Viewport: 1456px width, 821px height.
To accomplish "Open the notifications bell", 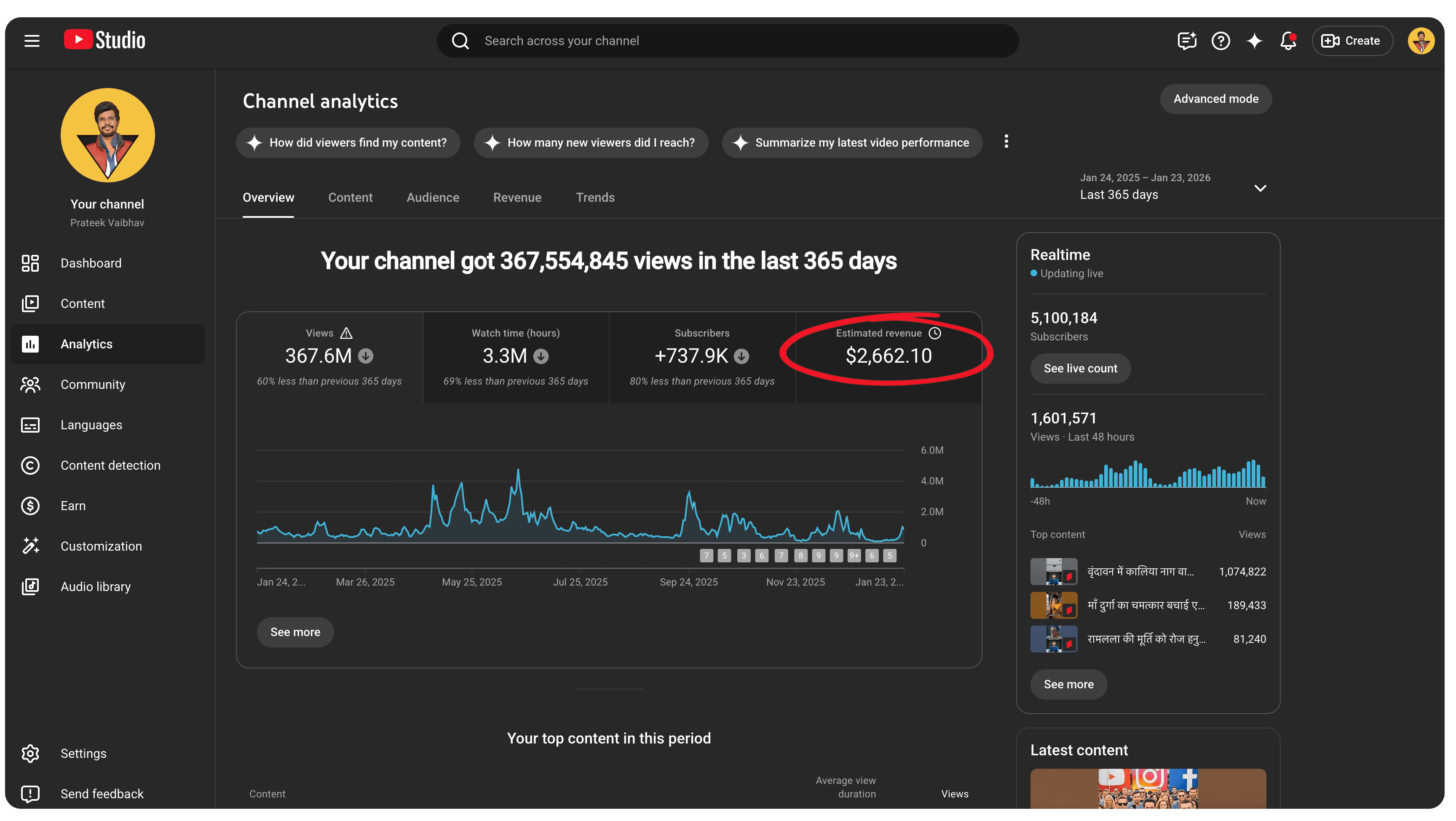I will point(1287,40).
